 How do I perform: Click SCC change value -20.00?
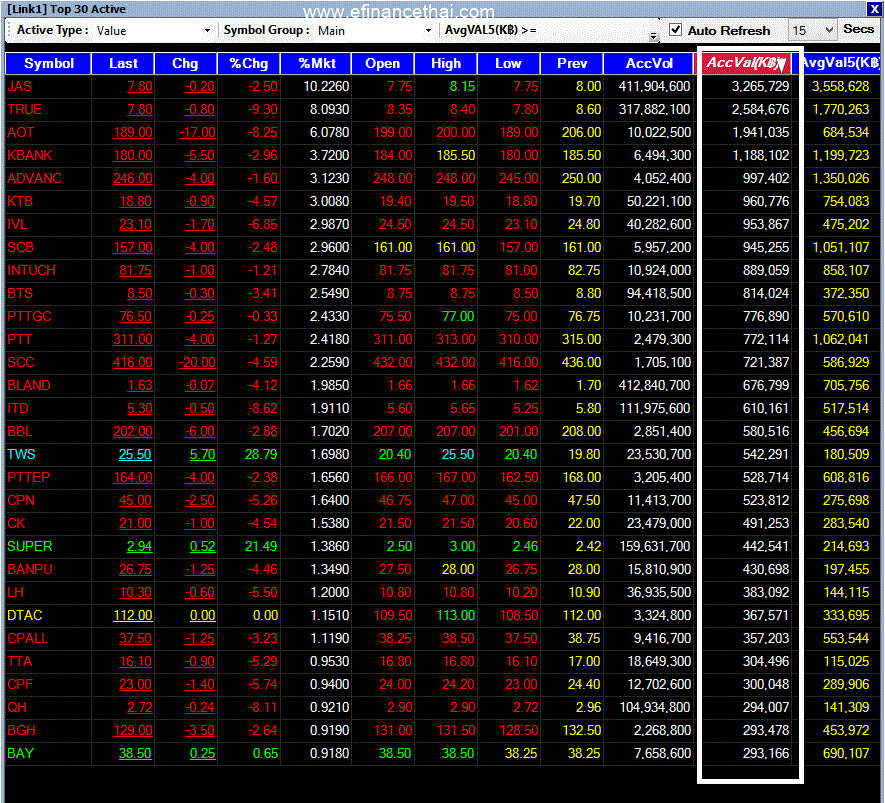coord(198,362)
